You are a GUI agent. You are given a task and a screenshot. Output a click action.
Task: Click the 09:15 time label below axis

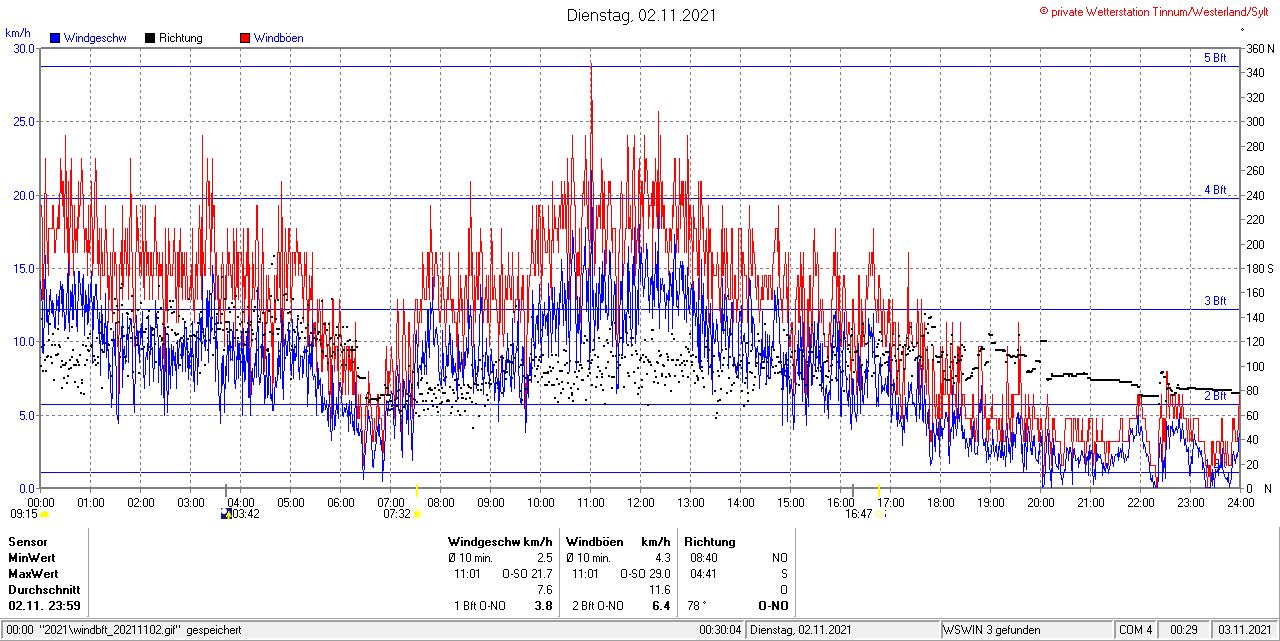click(24, 514)
